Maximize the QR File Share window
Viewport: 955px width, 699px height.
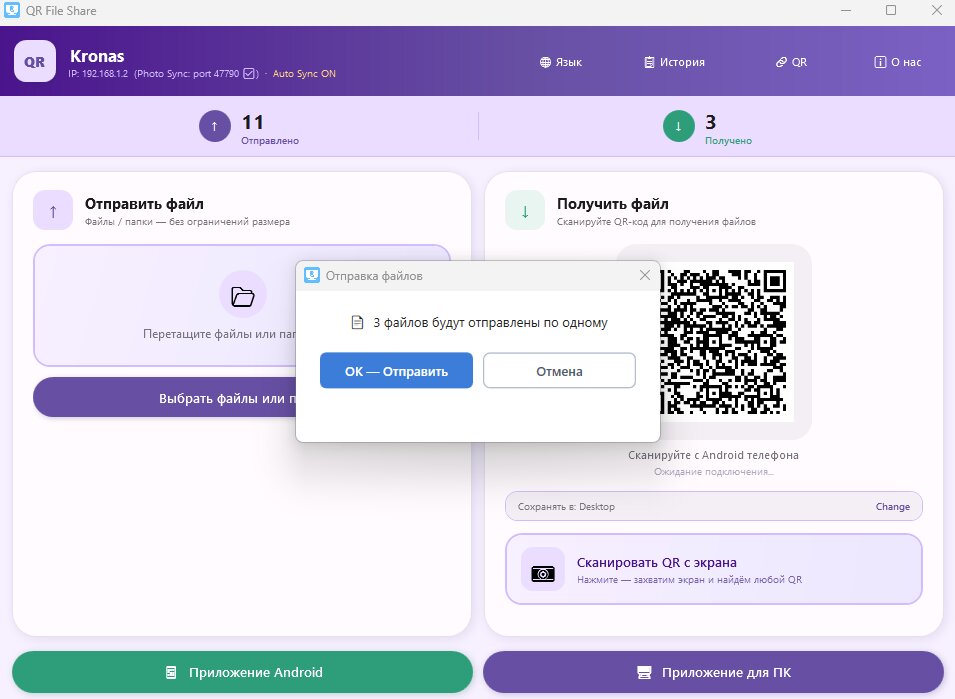pos(890,10)
